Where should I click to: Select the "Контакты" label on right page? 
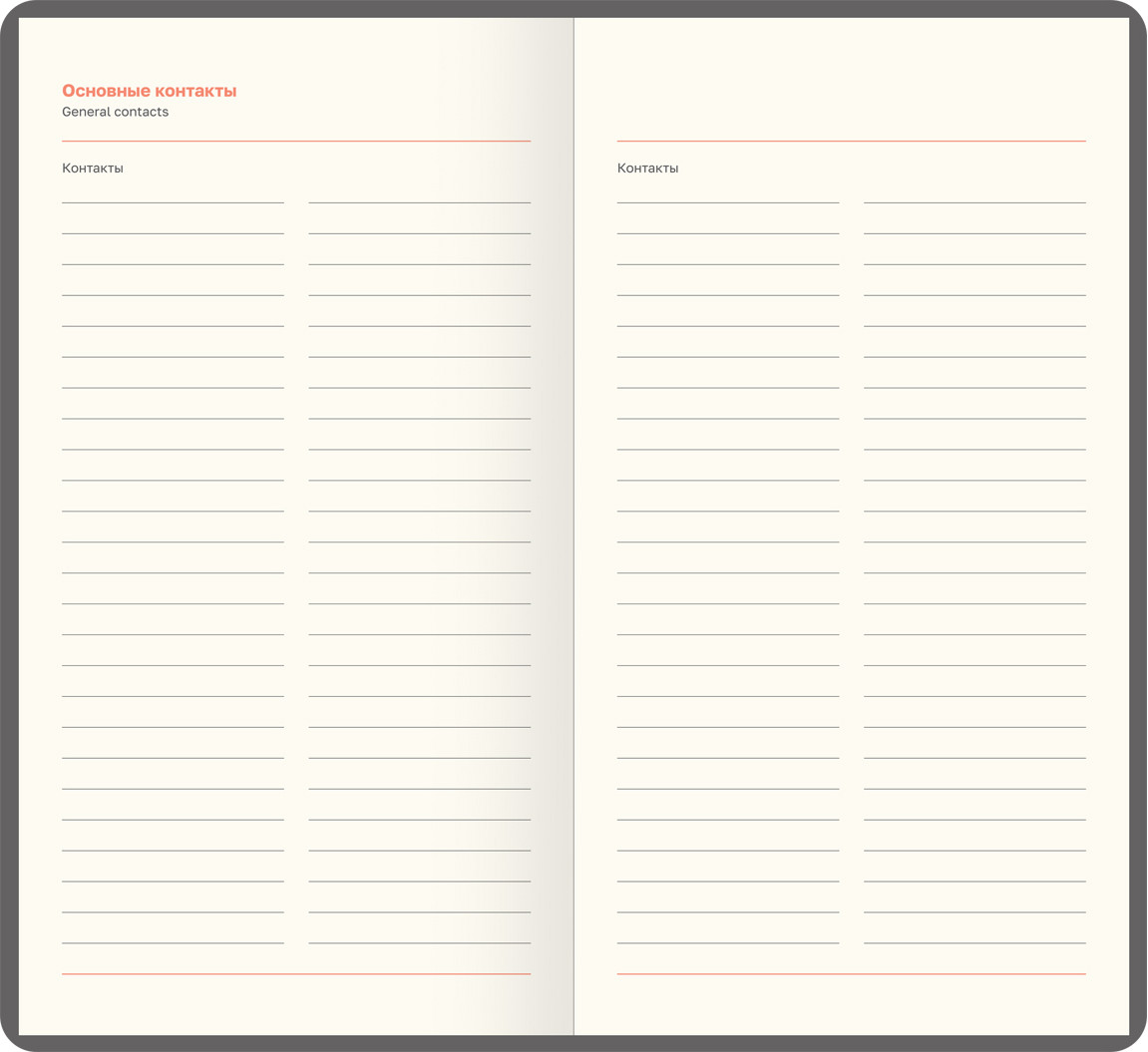647,169
